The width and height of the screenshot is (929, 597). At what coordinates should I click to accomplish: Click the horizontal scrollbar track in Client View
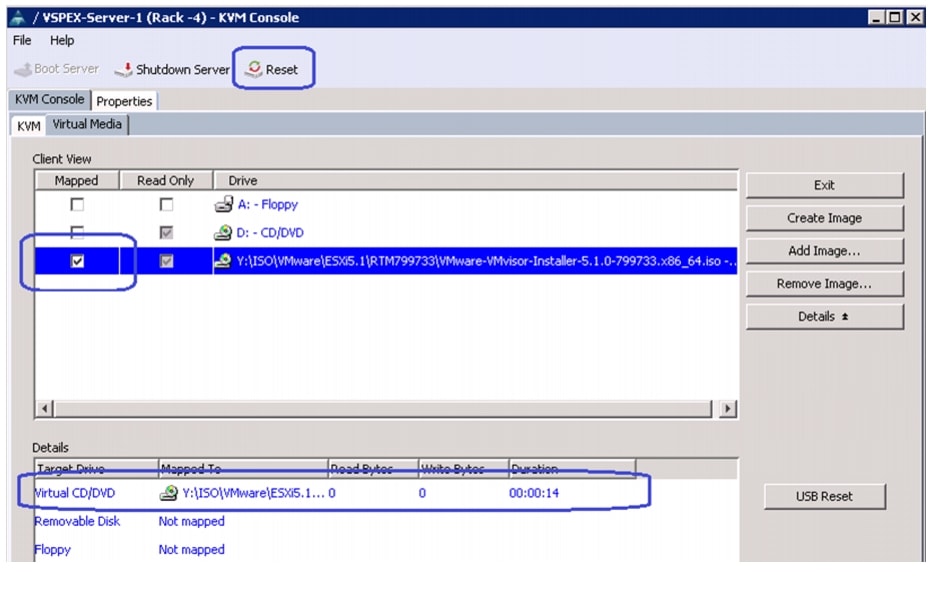tap(383, 409)
